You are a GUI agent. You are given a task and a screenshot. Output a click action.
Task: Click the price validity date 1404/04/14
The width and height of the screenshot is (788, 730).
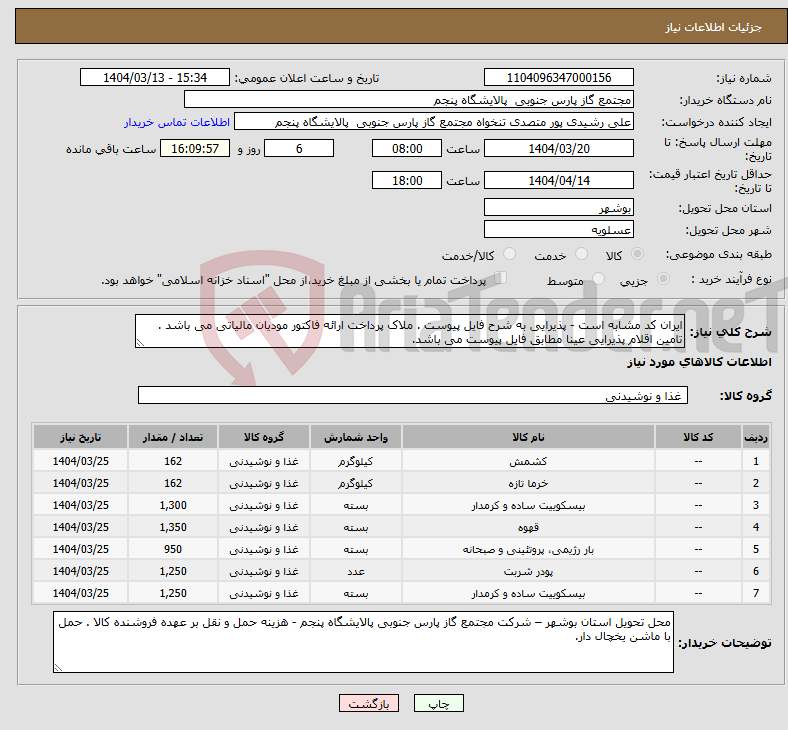tap(558, 180)
